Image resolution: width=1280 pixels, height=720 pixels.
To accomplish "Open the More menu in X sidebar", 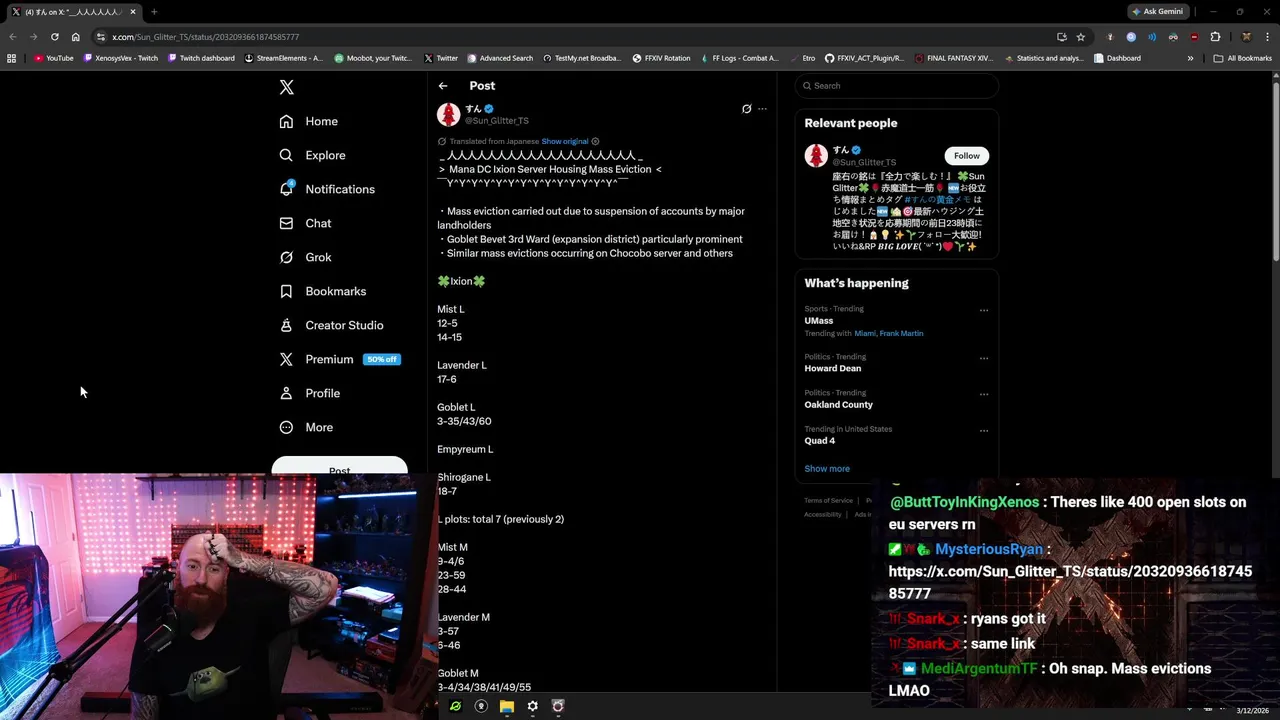I will click(306, 427).
